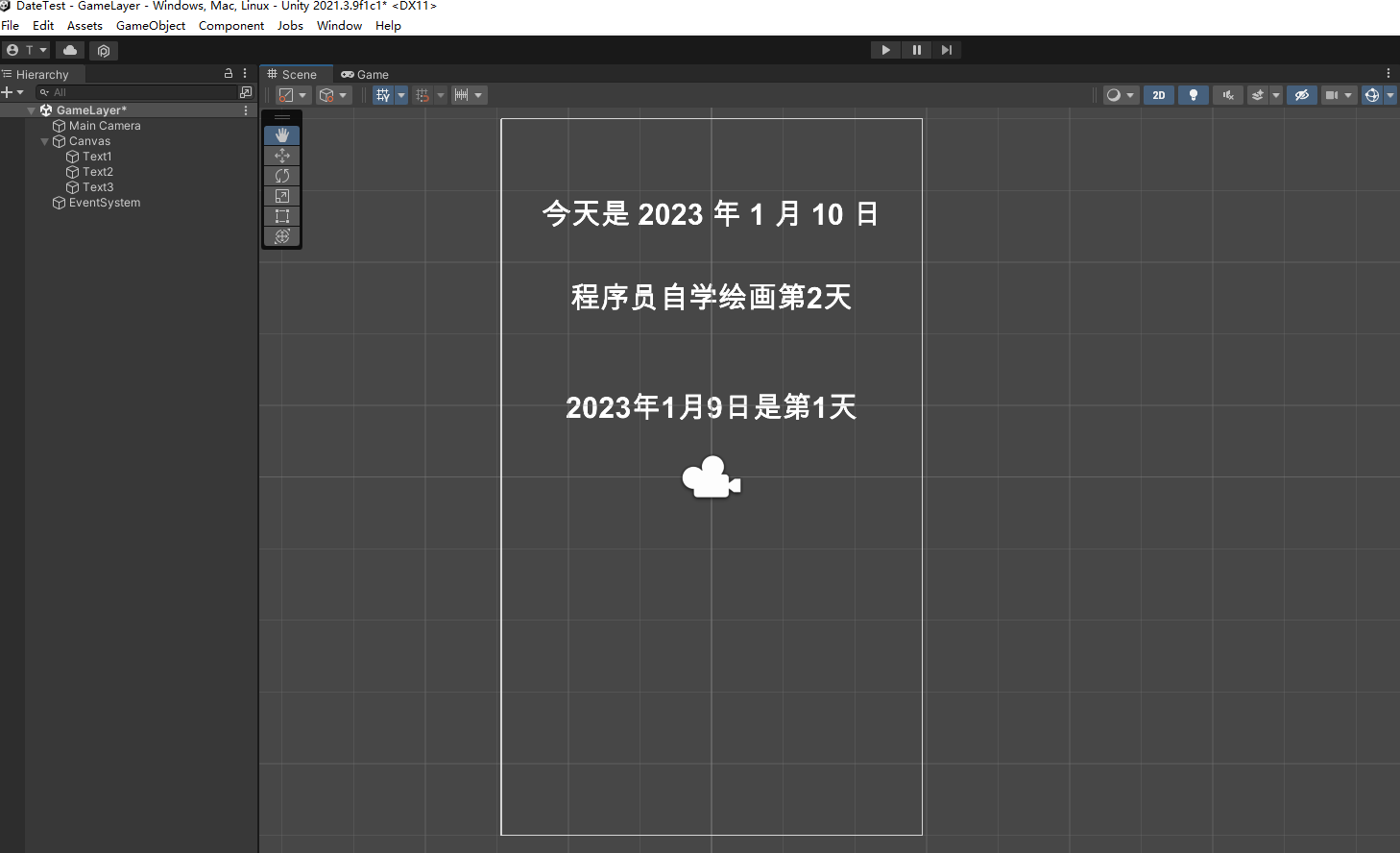This screenshot has width=1400, height=853.
Task: Select the Move tool in Scene overlay
Action: [x=281, y=156]
